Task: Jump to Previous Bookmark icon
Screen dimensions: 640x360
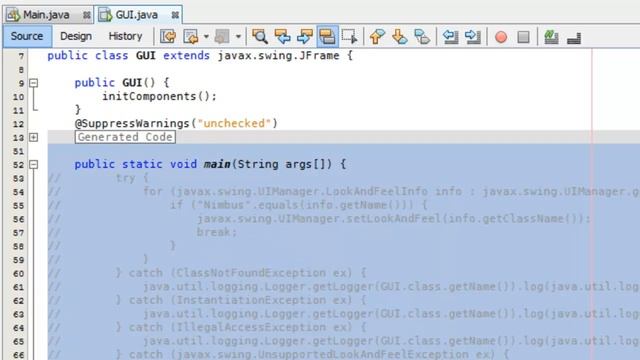Action: pyautogui.click(x=377, y=37)
